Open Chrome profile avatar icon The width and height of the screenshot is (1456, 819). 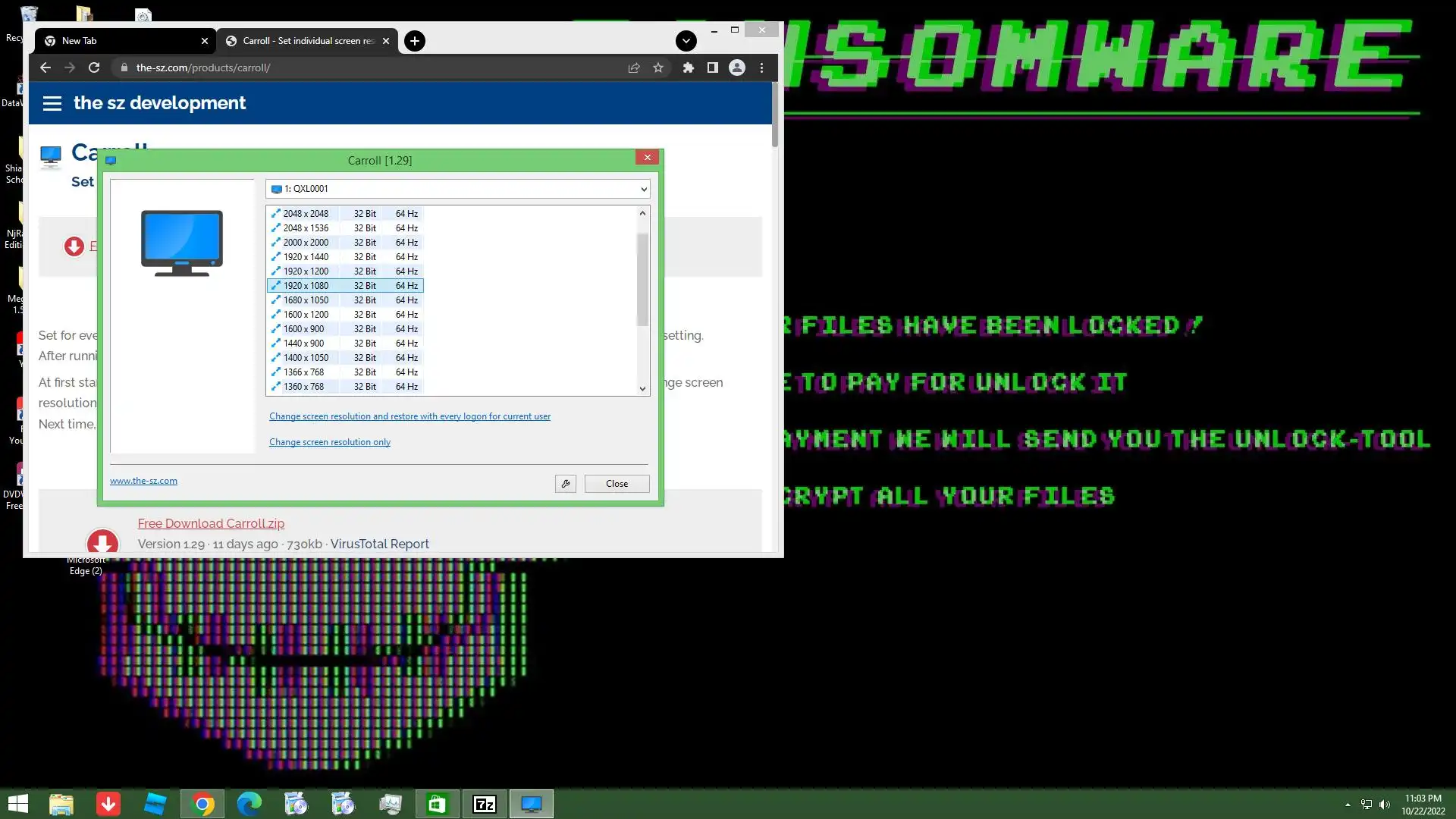coord(736,67)
